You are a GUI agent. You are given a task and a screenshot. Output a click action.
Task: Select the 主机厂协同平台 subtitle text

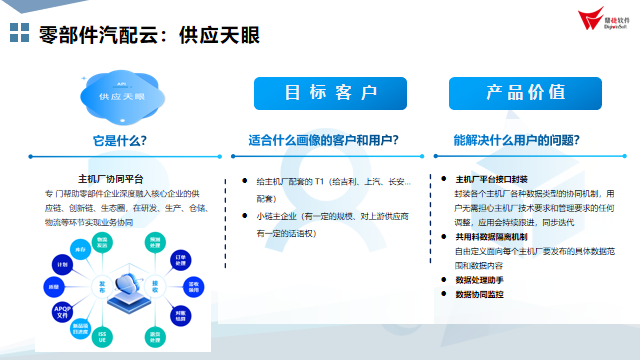click(x=111, y=179)
